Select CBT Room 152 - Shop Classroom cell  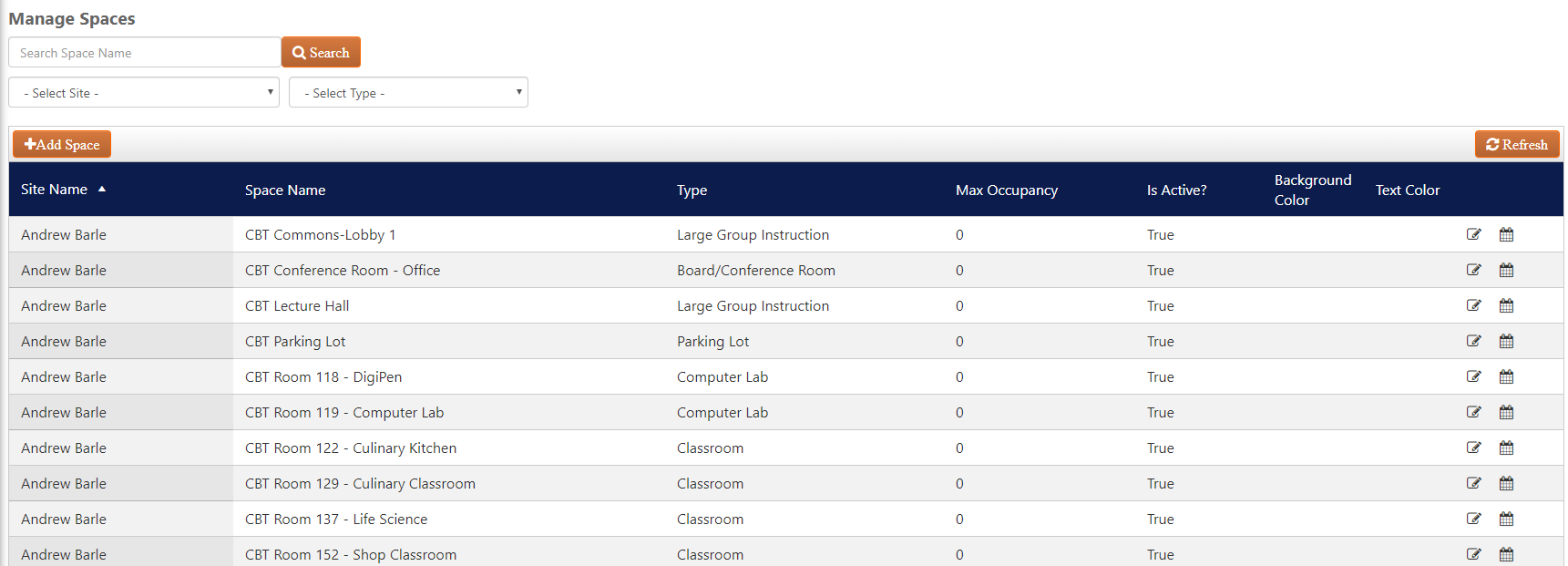coord(449,552)
